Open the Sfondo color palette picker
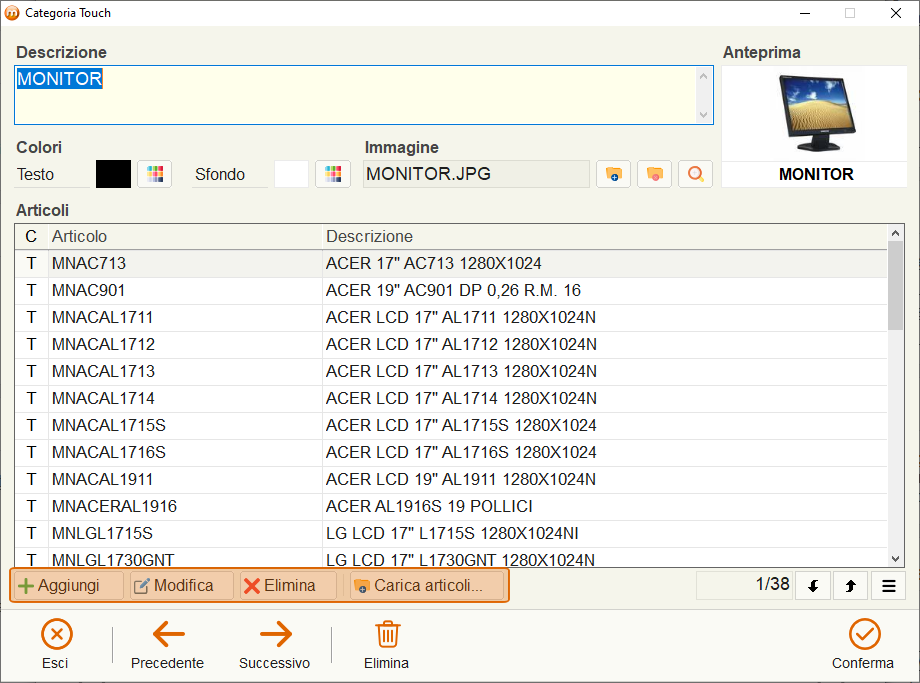Screen dimensions: 920x683 333,174
